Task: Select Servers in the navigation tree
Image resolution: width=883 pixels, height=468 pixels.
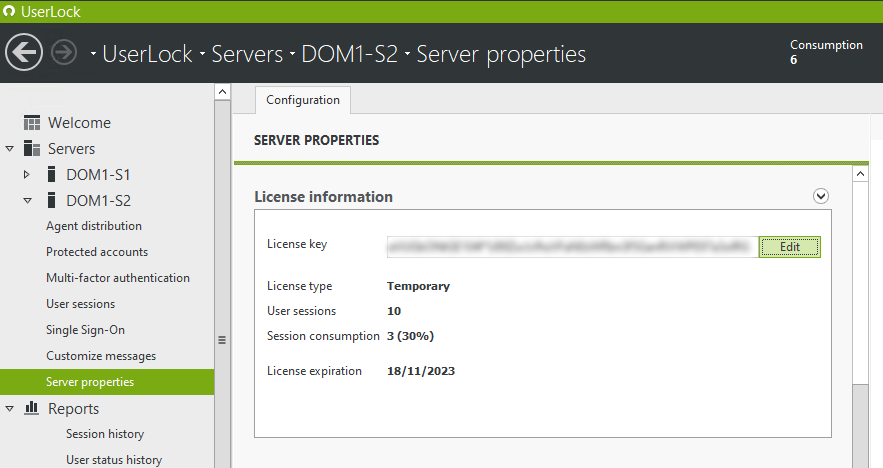Action: (x=72, y=149)
